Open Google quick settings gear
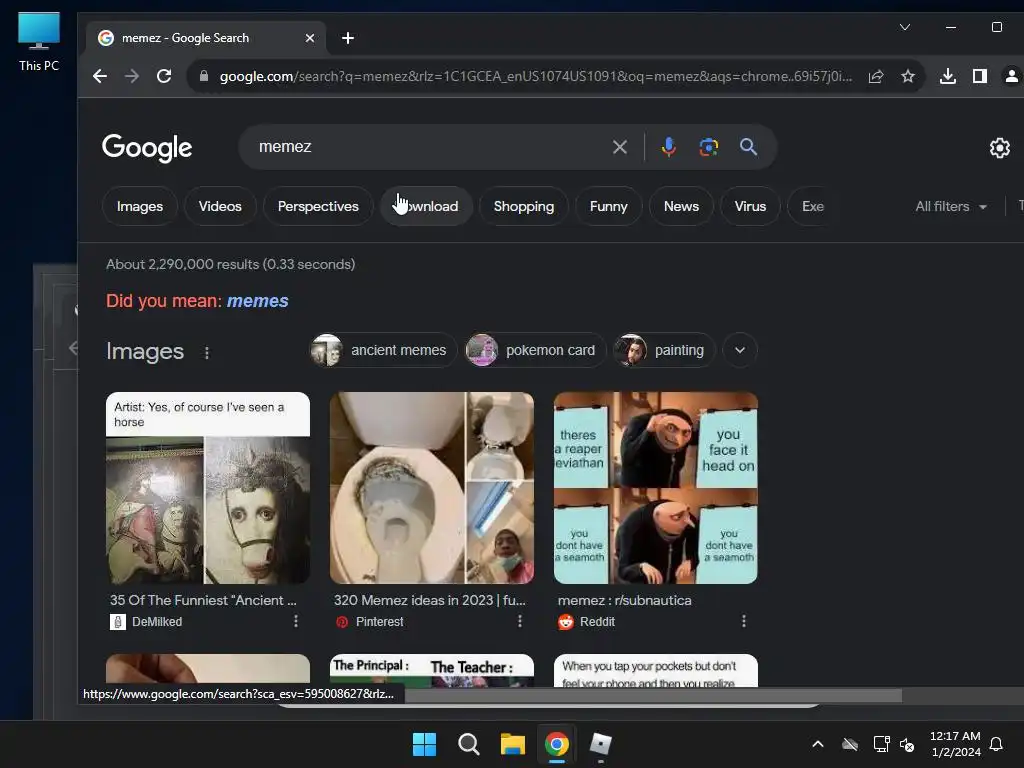The height and width of the screenshot is (768, 1024). (x=999, y=148)
